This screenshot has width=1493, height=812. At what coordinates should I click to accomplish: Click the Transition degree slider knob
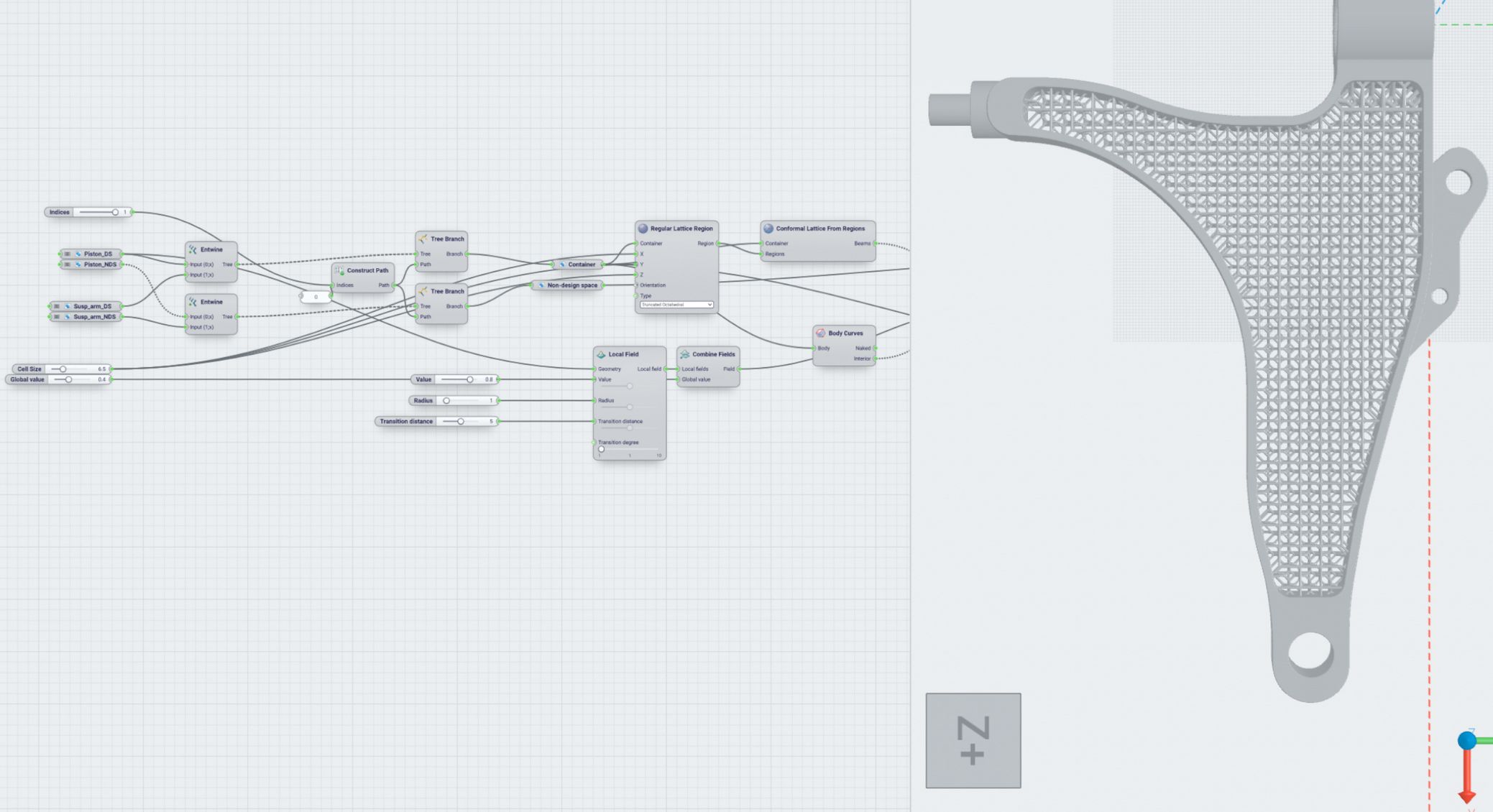(601, 449)
